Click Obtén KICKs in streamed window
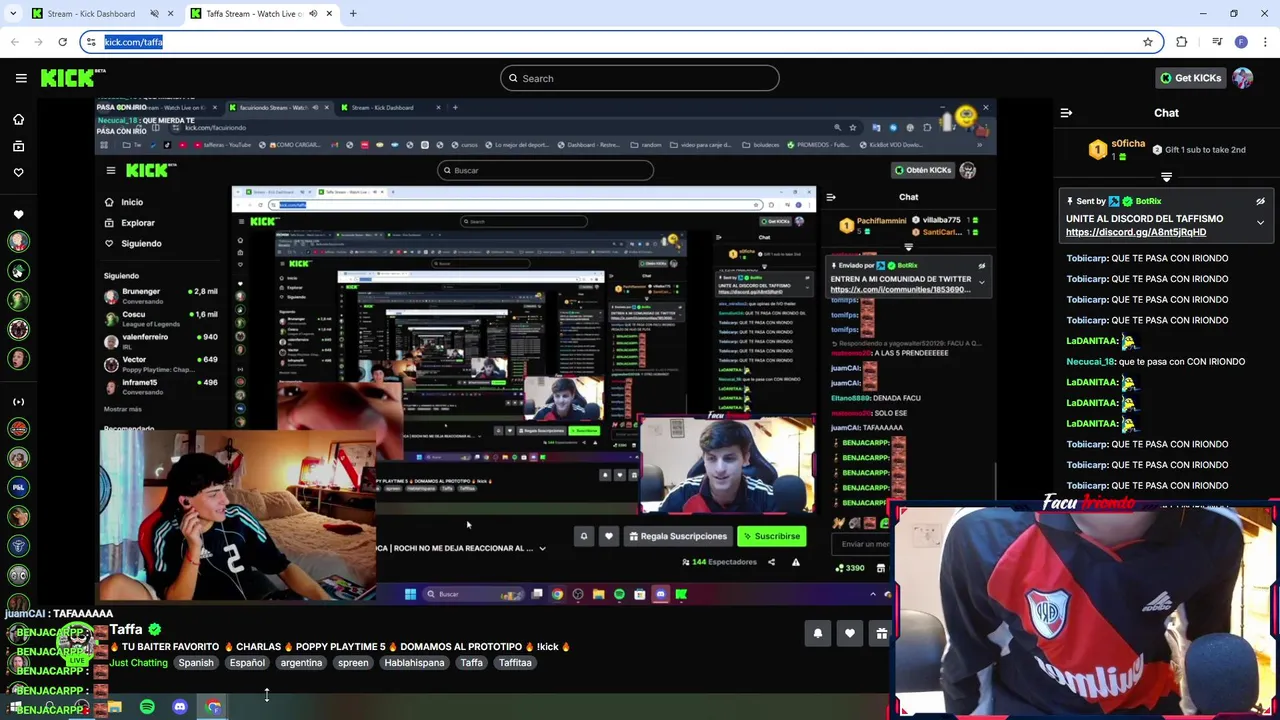The width and height of the screenshot is (1280, 720). [x=922, y=170]
